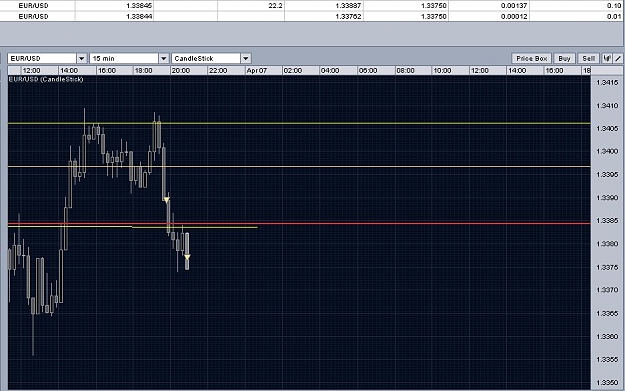The height and width of the screenshot is (391, 625).
Task: Select the top green horizontal line
Action: (299, 124)
